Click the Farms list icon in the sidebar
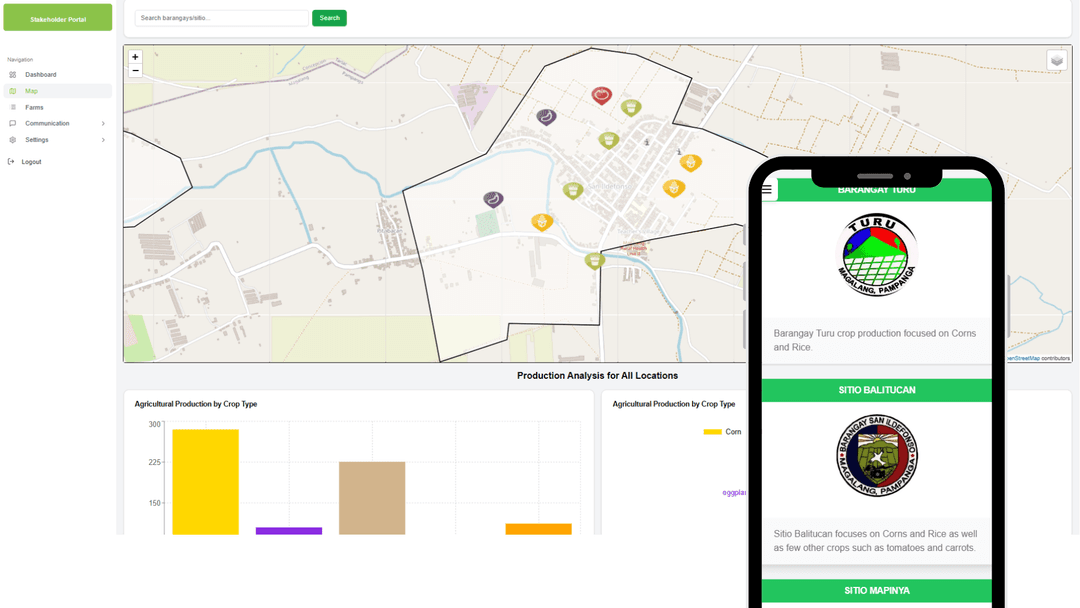The image size is (1080, 608). (x=12, y=107)
